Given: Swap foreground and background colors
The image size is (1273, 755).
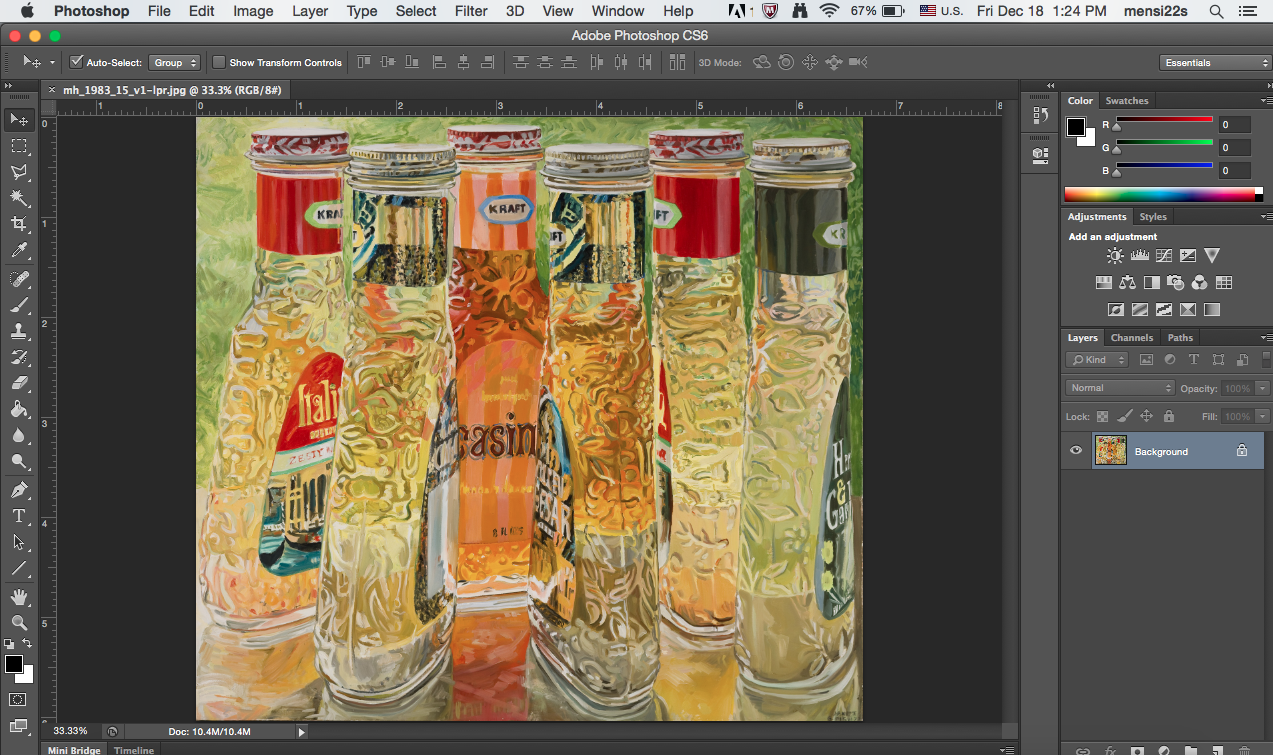Looking at the screenshot, I should (27, 643).
